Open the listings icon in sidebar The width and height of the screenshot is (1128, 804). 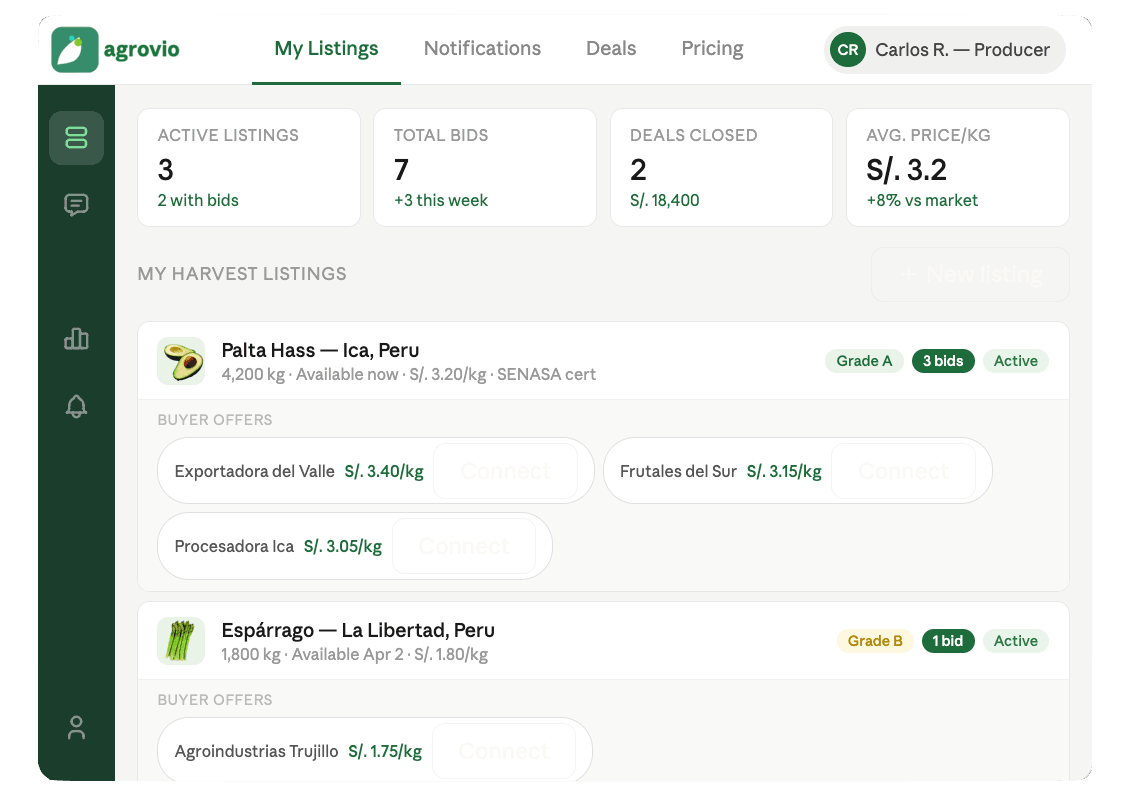[76, 137]
